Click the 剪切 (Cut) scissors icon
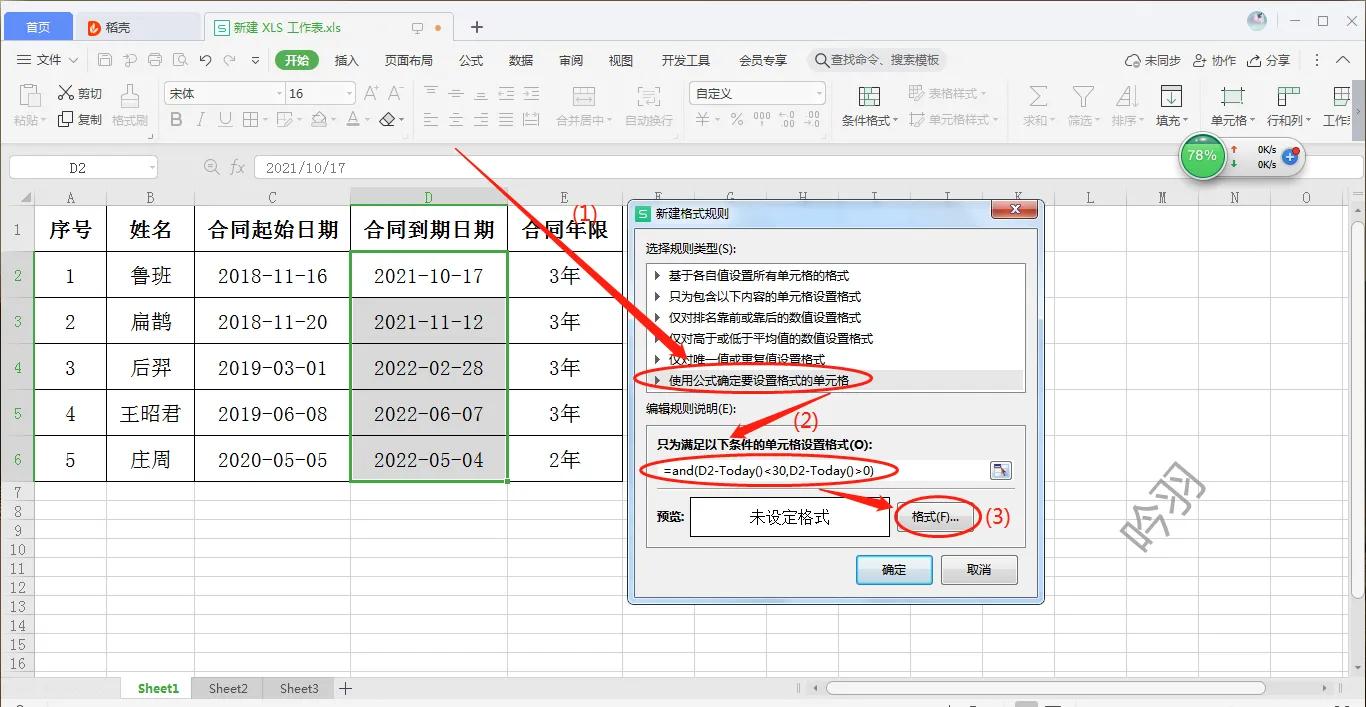 point(66,93)
